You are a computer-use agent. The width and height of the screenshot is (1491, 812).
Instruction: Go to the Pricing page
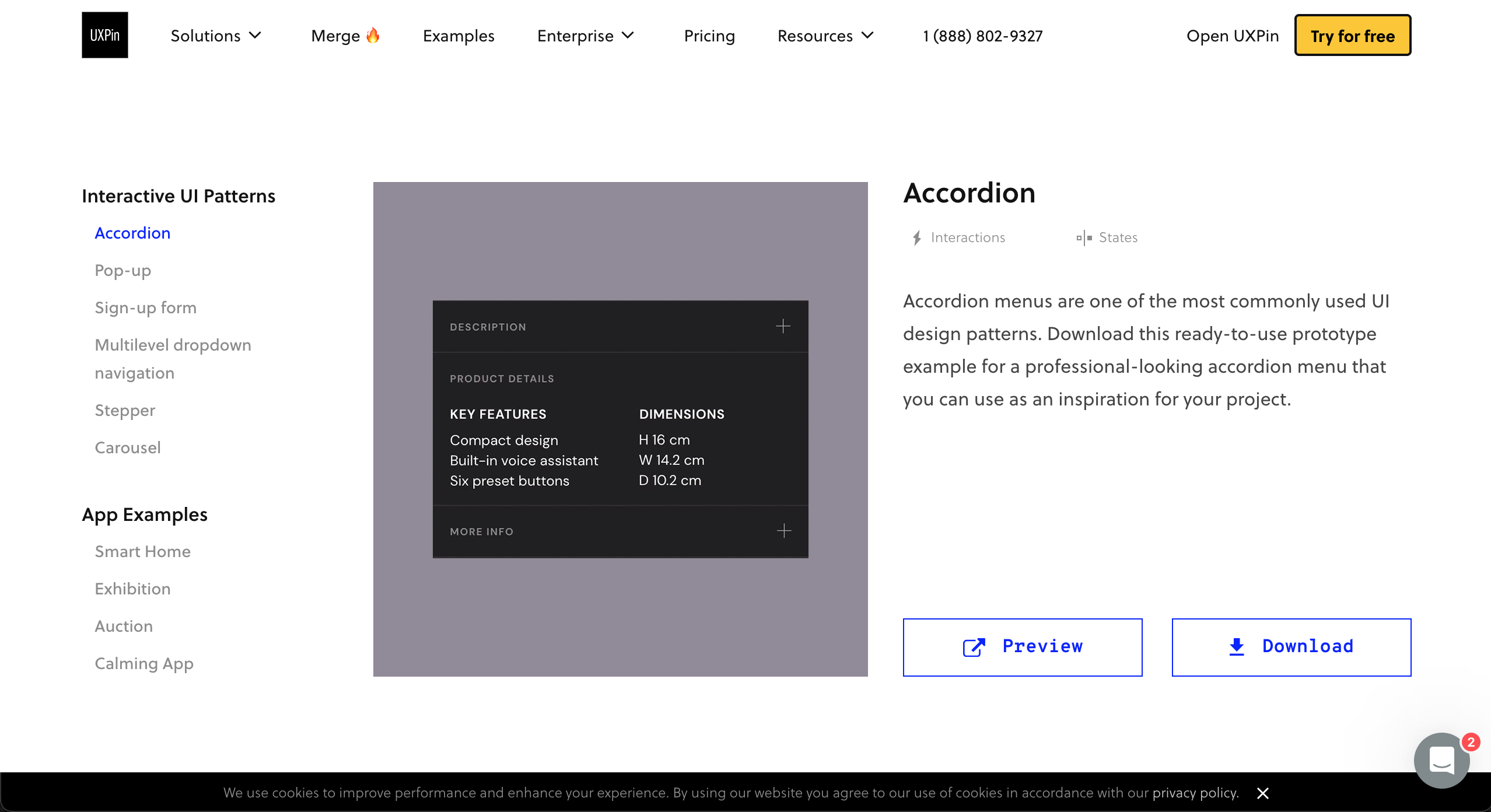pyautogui.click(x=709, y=36)
